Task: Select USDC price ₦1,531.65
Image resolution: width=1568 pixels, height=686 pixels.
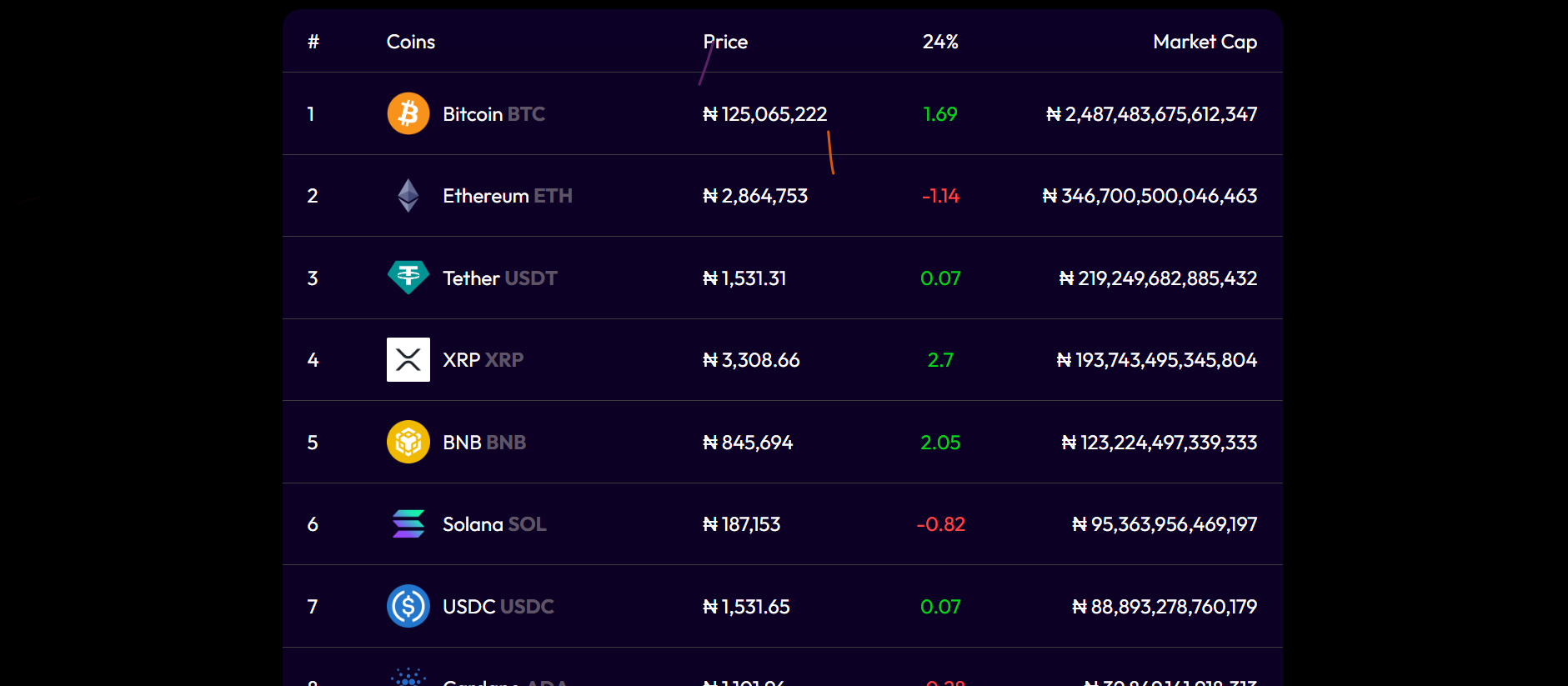Action: (746, 607)
